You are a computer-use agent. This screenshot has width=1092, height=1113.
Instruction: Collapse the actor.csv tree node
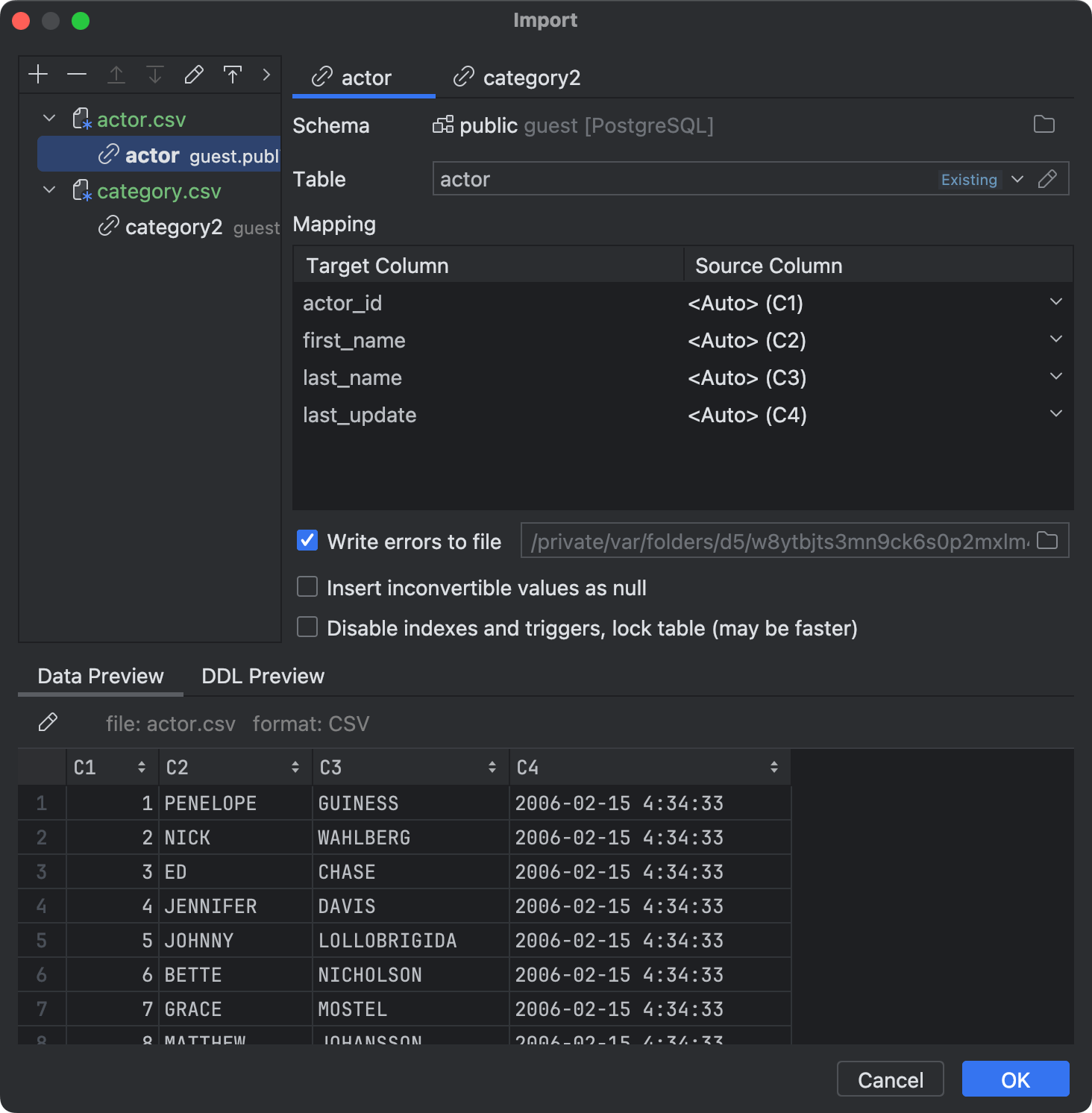pos(49,118)
